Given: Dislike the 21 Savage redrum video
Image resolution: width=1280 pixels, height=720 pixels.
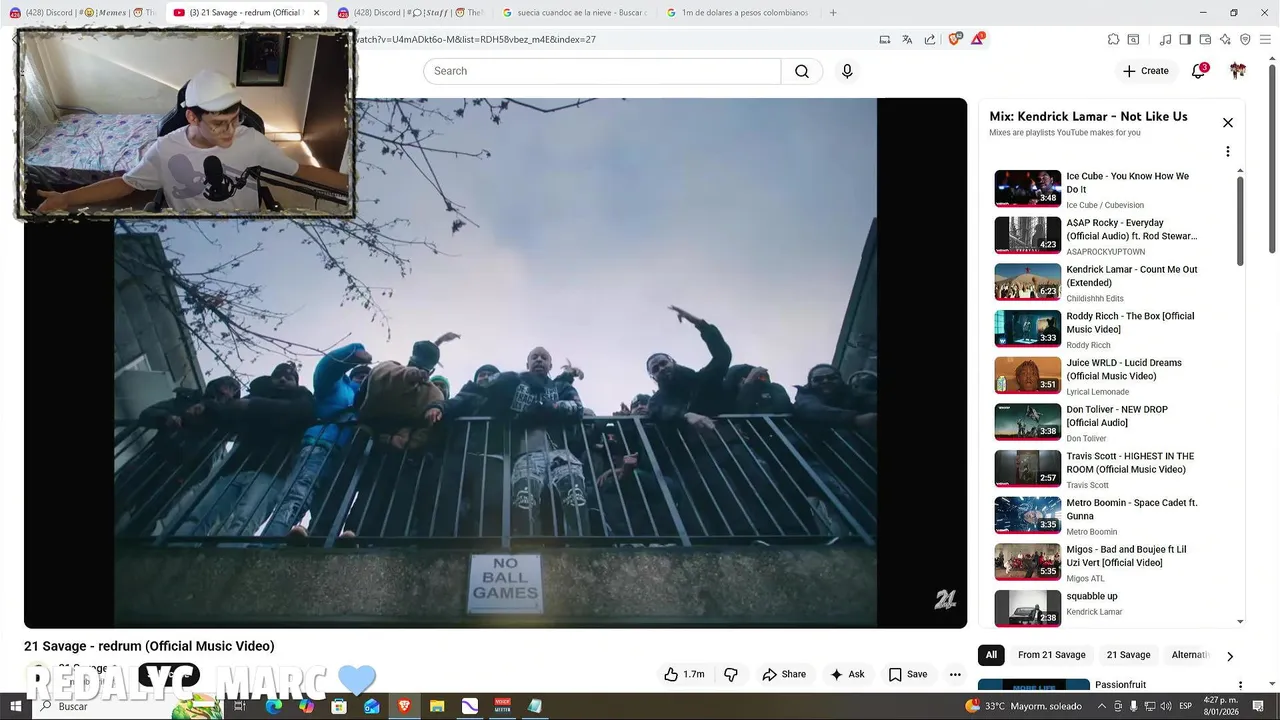Looking at the screenshot, I should coord(731,674).
